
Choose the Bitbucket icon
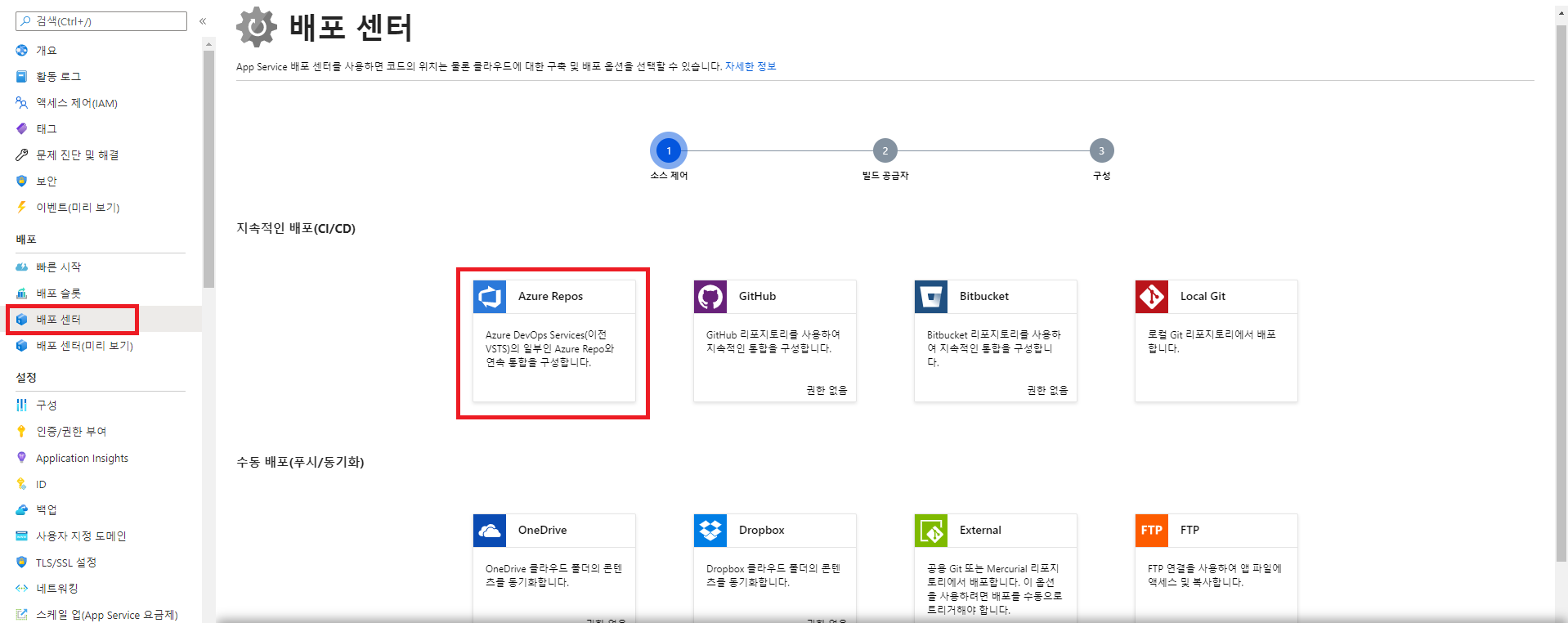[931, 297]
